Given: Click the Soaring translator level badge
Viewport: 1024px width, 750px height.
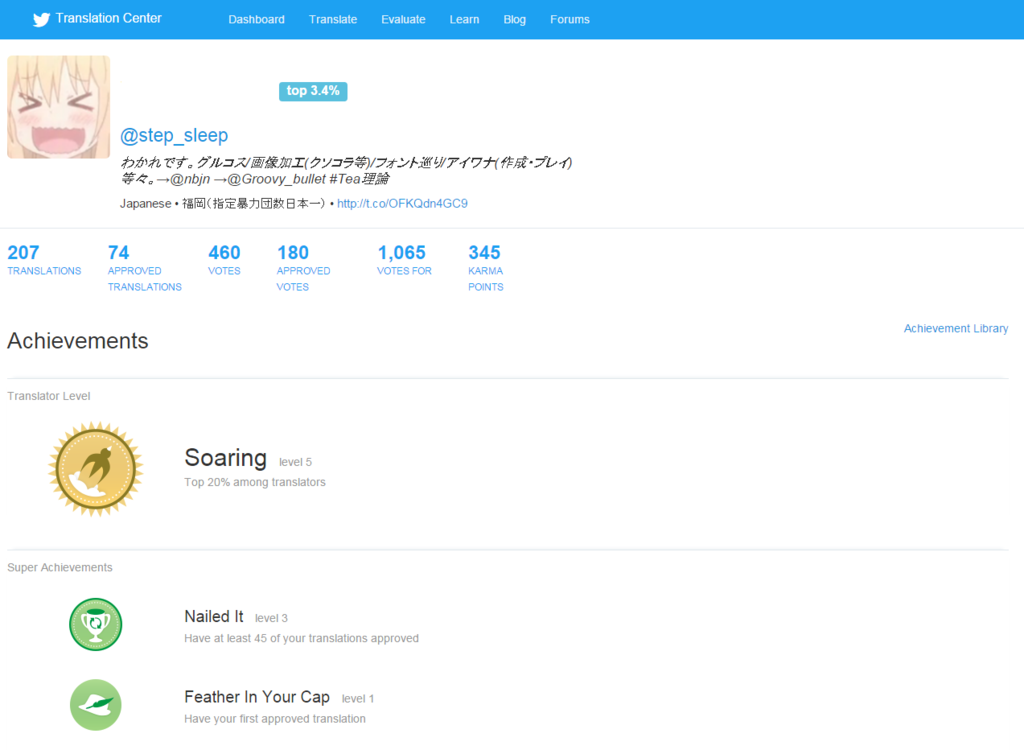Looking at the screenshot, I should pos(95,469).
